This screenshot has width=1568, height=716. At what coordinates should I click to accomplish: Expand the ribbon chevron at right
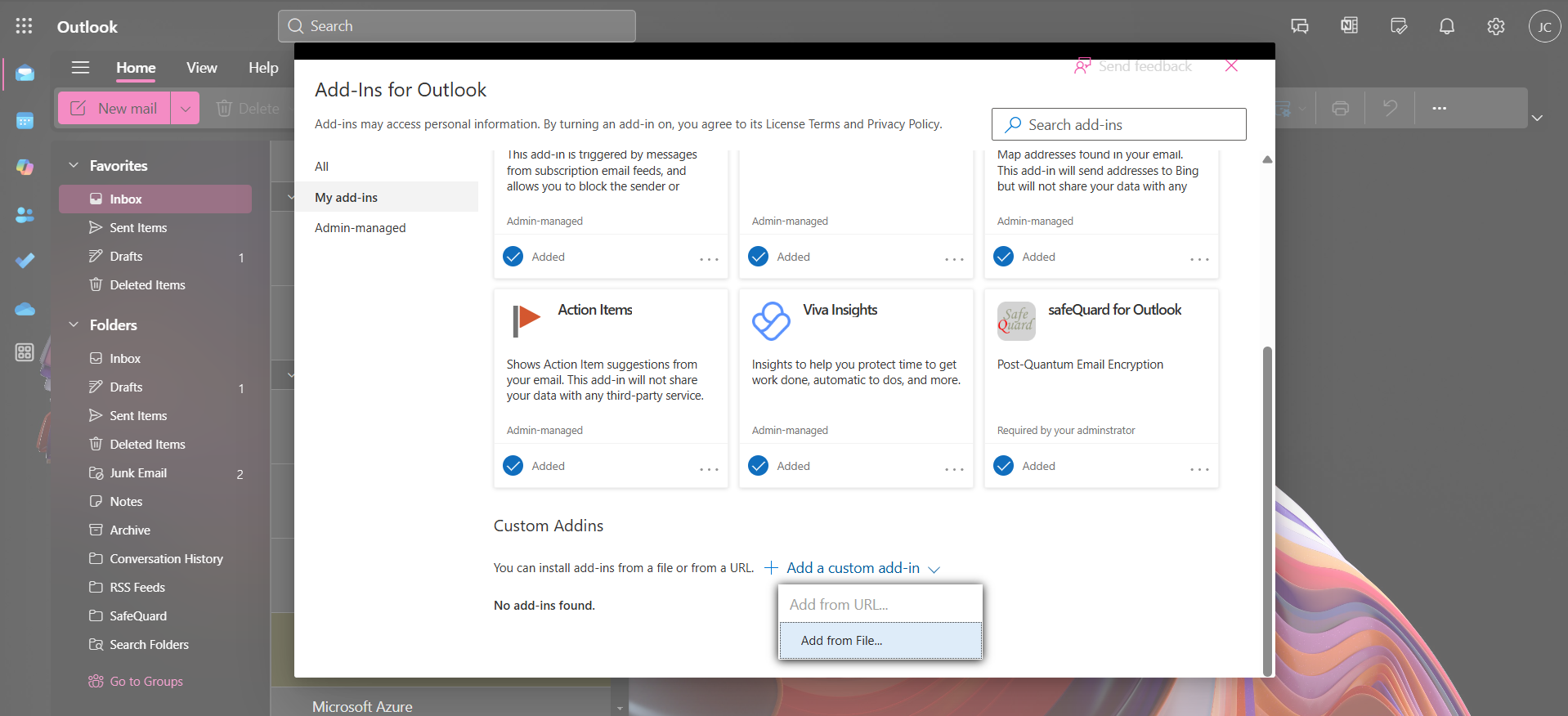pos(1537,118)
